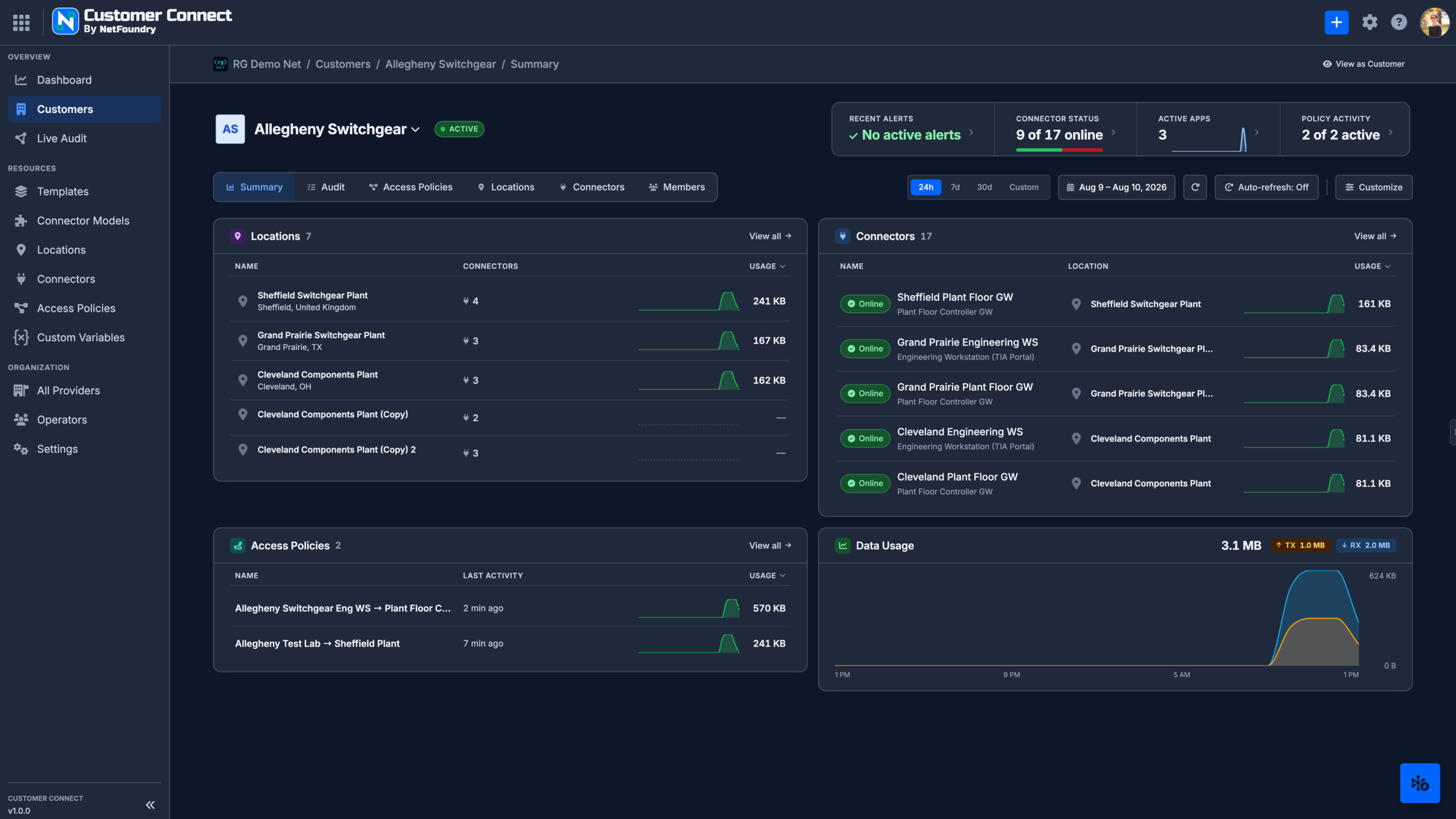
Task: Click the blue plus create button
Action: pyautogui.click(x=1336, y=23)
